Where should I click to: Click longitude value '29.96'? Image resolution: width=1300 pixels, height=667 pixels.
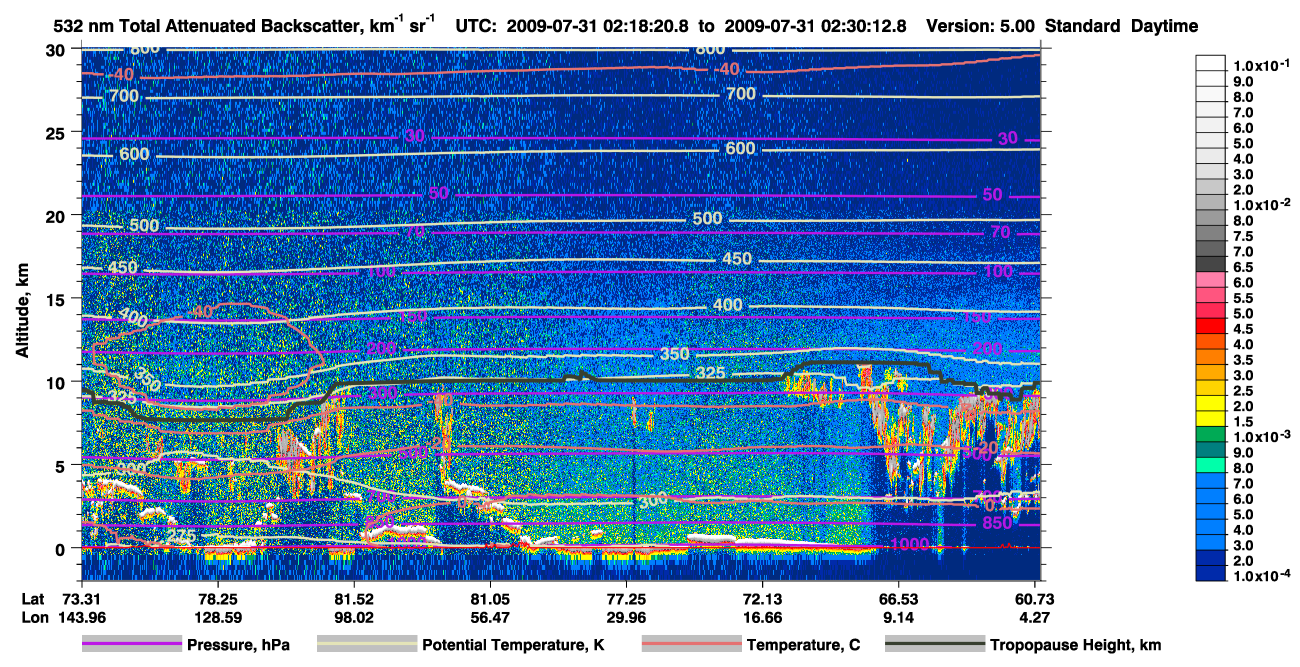coord(626,617)
